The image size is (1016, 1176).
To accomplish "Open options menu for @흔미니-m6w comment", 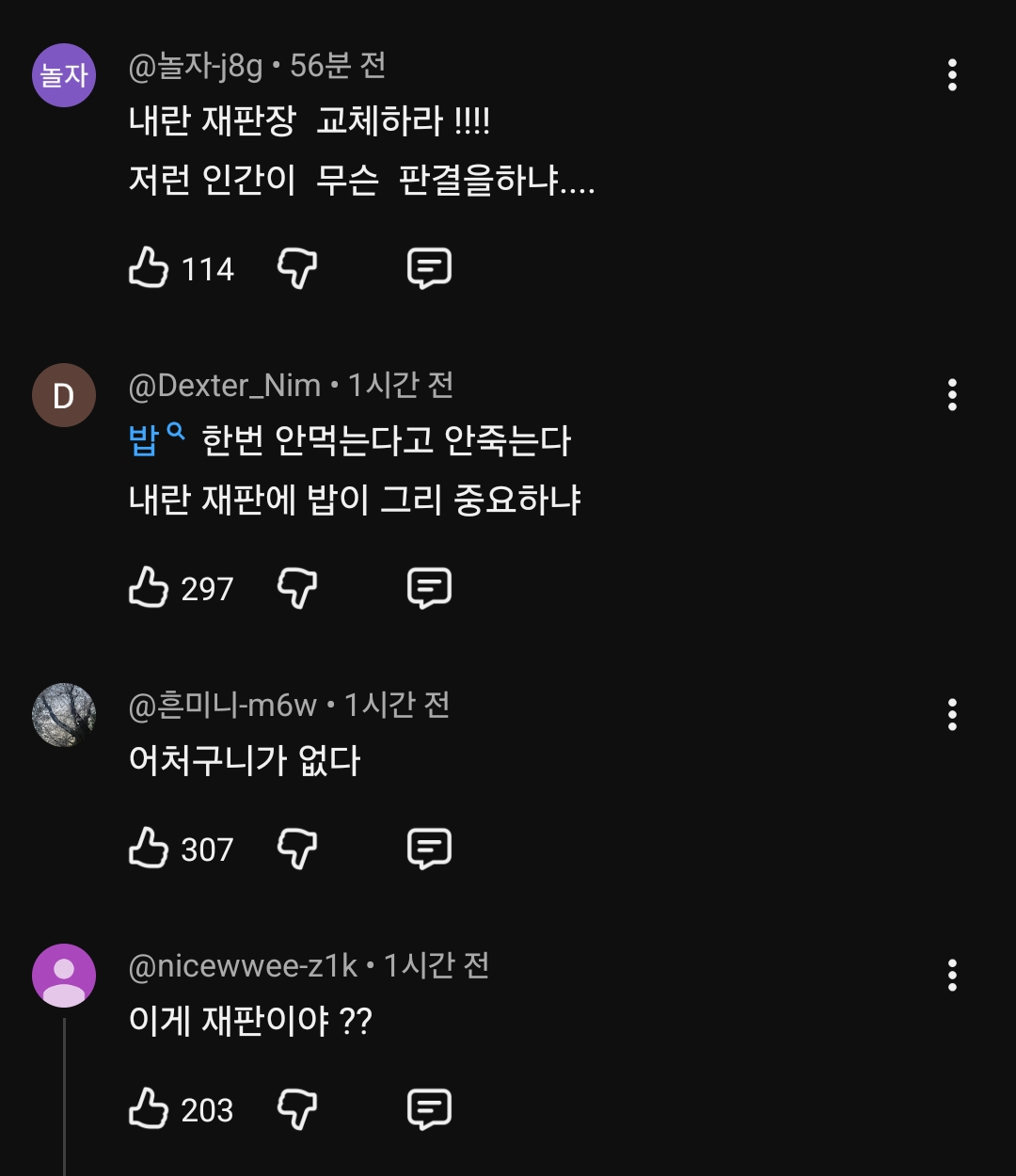I will pyautogui.click(x=952, y=715).
